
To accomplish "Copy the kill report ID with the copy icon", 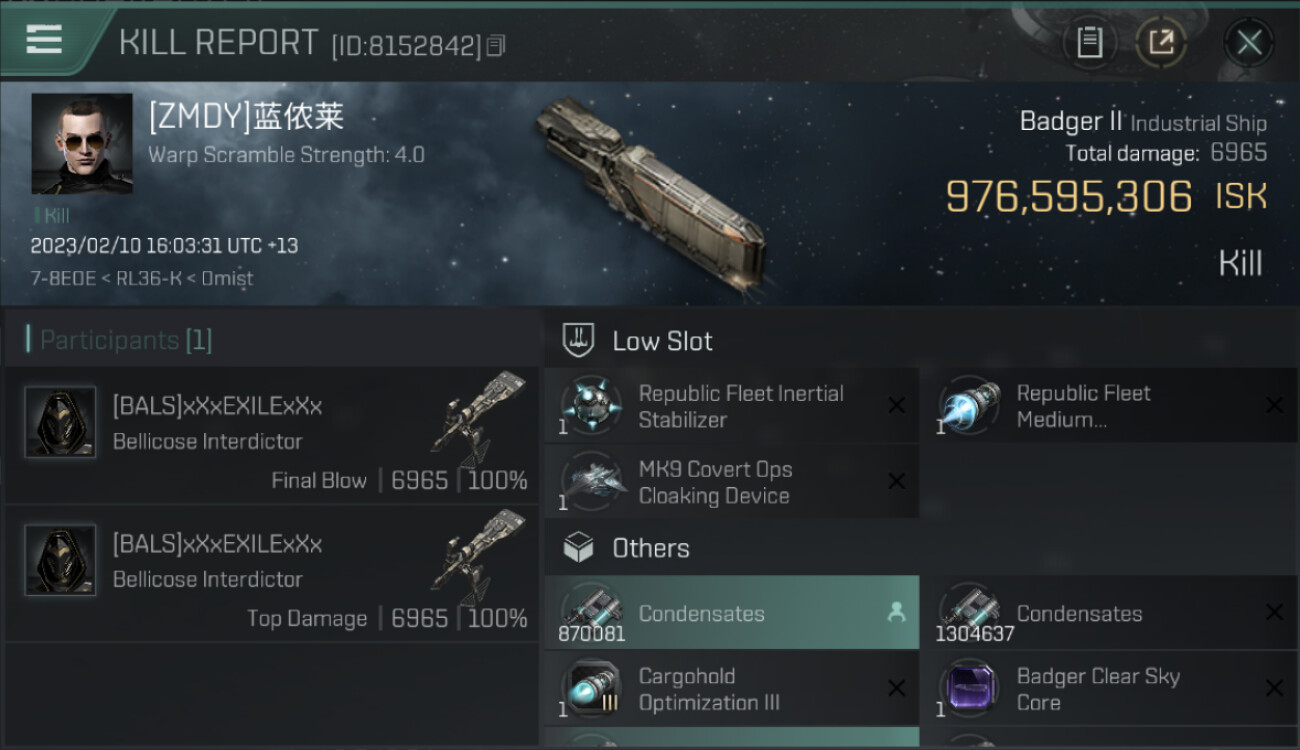I will [x=496, y=45].
